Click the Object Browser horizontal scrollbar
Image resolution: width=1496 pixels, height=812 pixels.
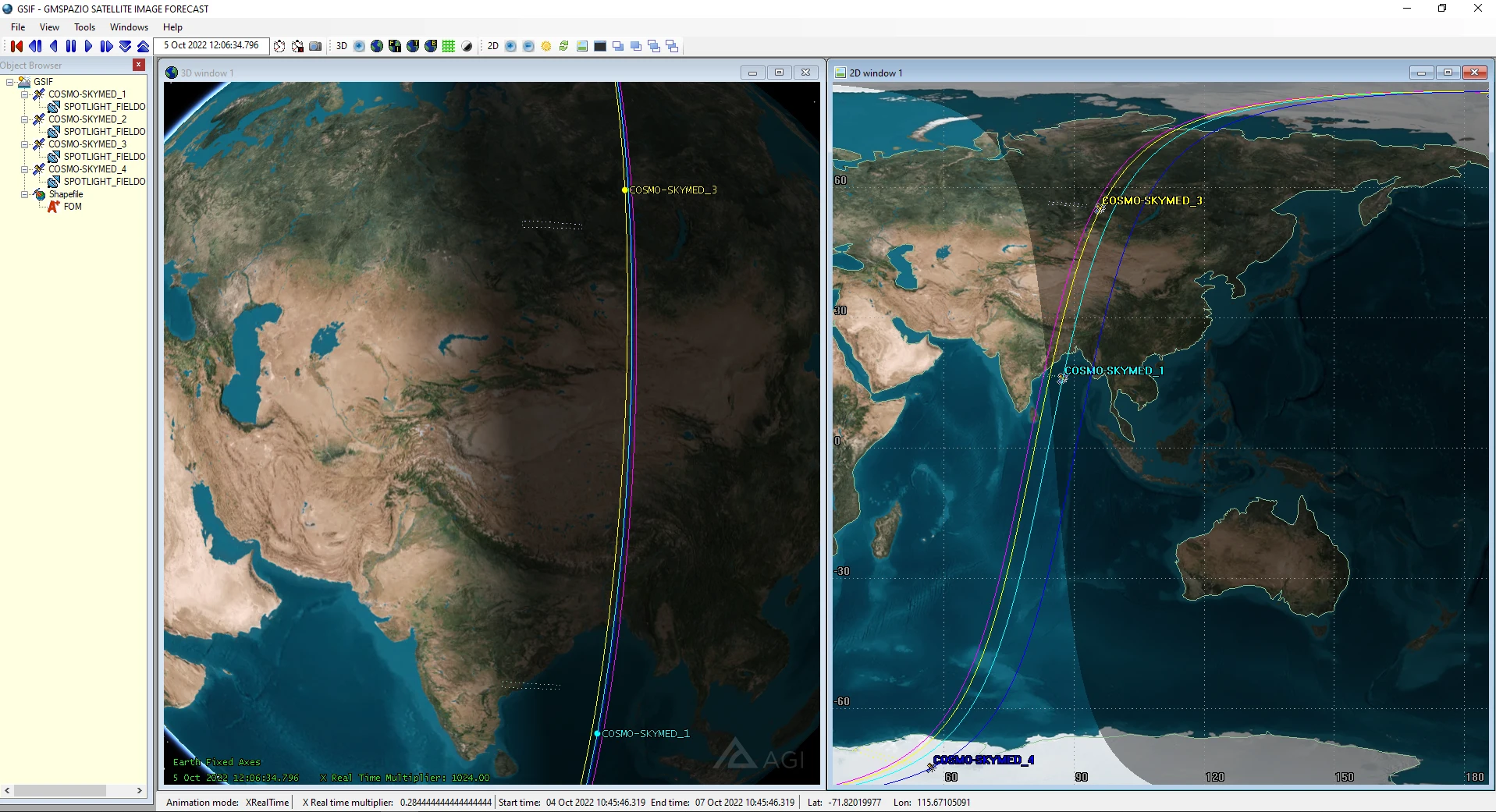pos(74,790)
